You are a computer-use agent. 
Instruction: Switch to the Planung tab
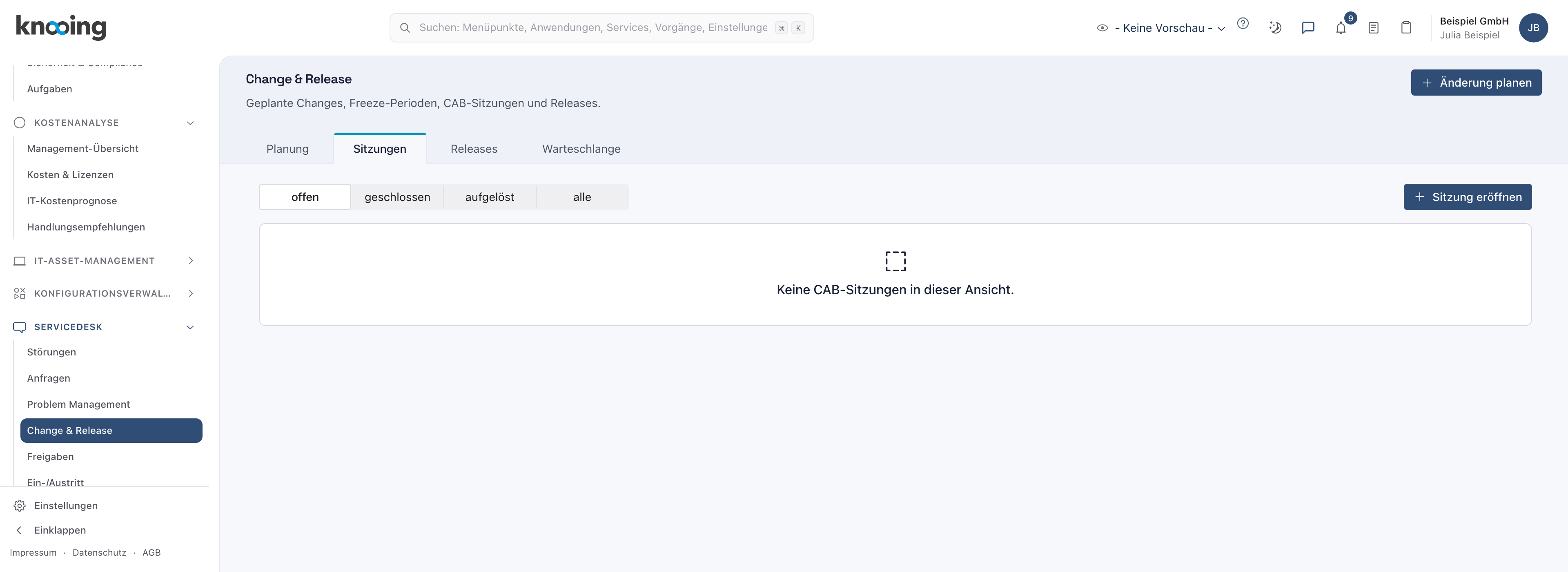pos(287,149)
